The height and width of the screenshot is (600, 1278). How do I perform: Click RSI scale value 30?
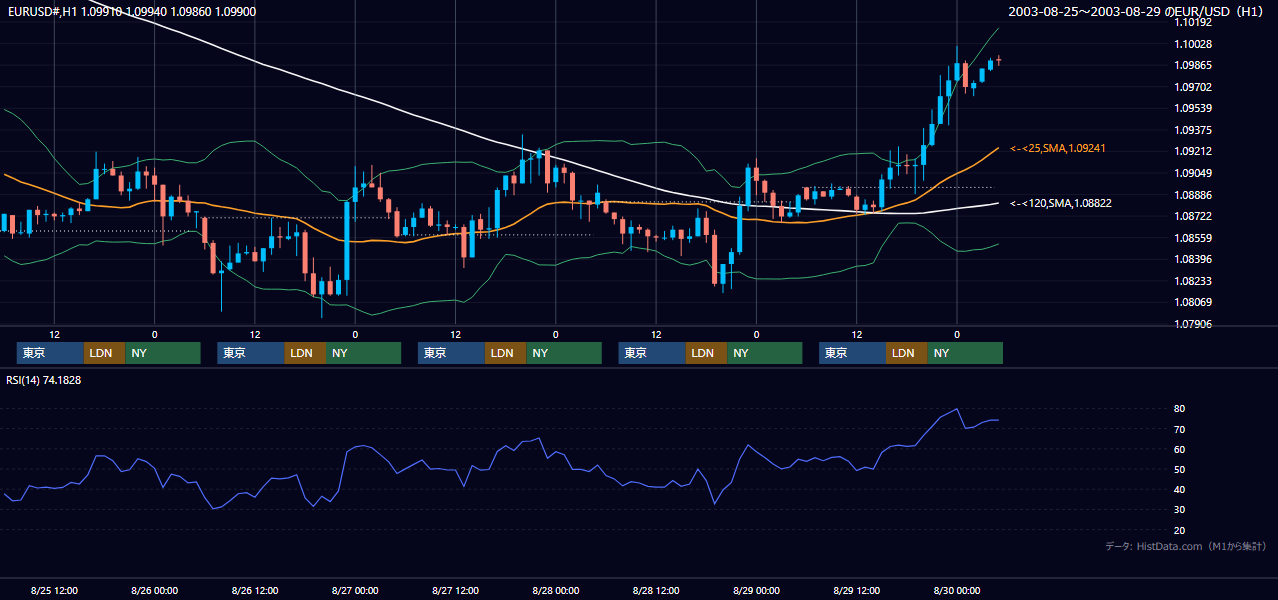coord(1180,509)
